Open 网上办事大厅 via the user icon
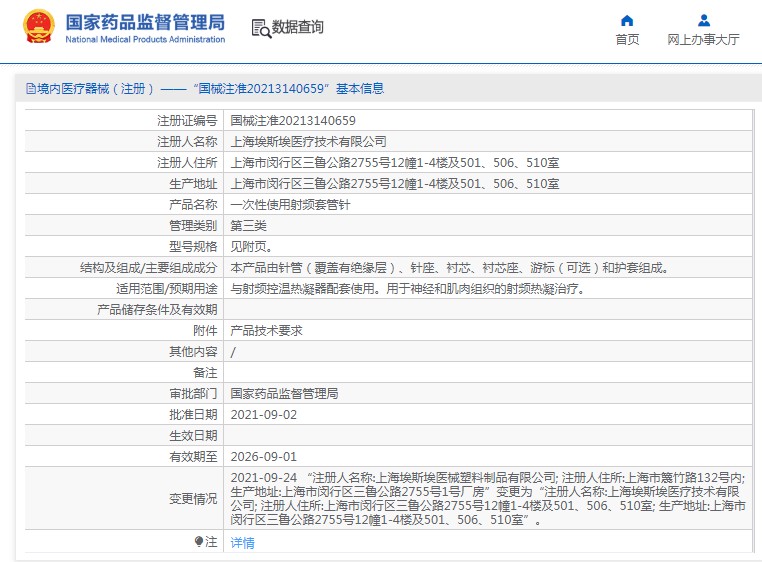Viewport: 762px width, 562px height. point(704,20)
